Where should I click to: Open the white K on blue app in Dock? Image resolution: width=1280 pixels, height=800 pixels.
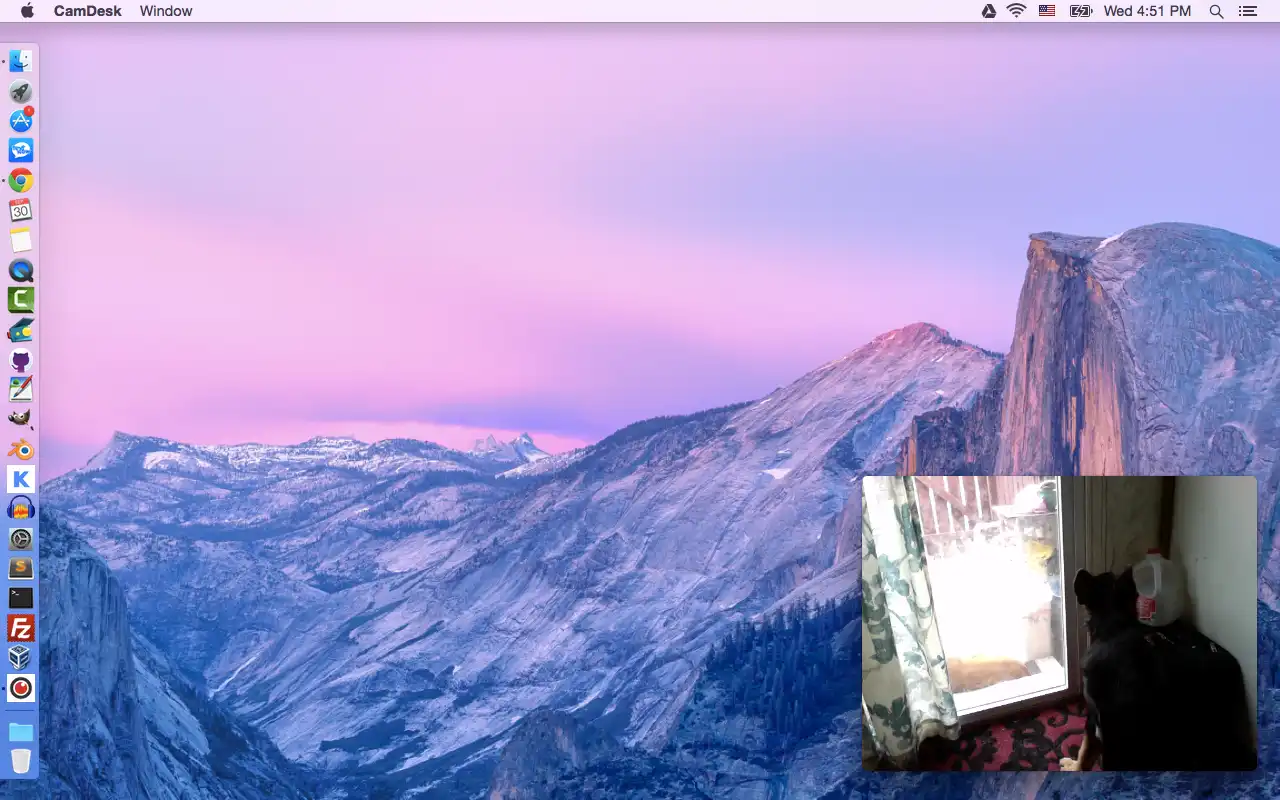click(21, 479)
